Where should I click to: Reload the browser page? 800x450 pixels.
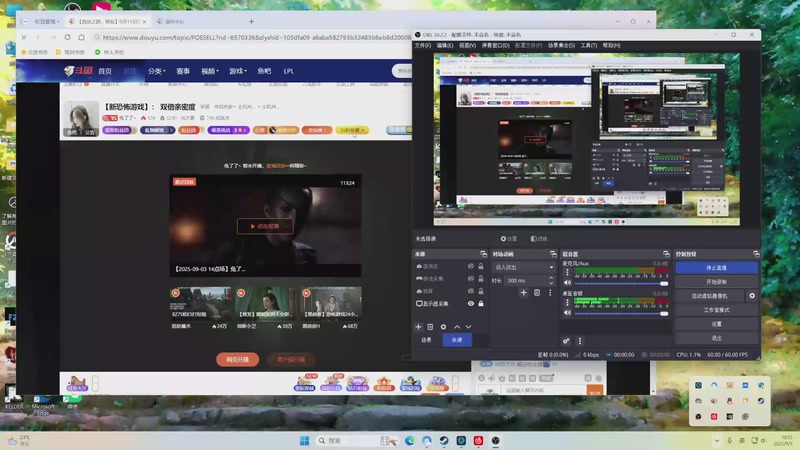[x=67, y=37]
